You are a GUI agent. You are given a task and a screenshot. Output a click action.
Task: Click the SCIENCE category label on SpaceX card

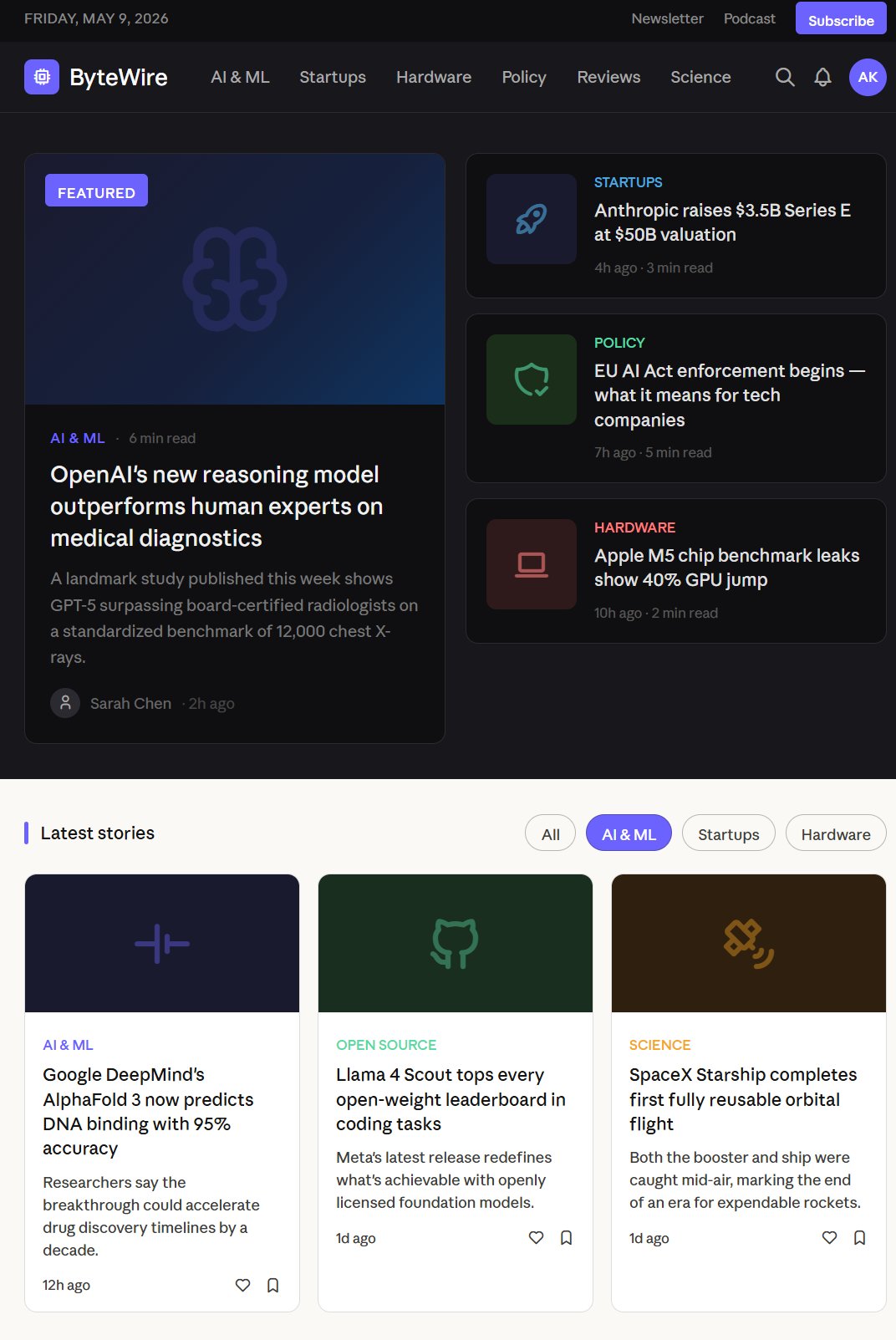[x=659, y=1045]
